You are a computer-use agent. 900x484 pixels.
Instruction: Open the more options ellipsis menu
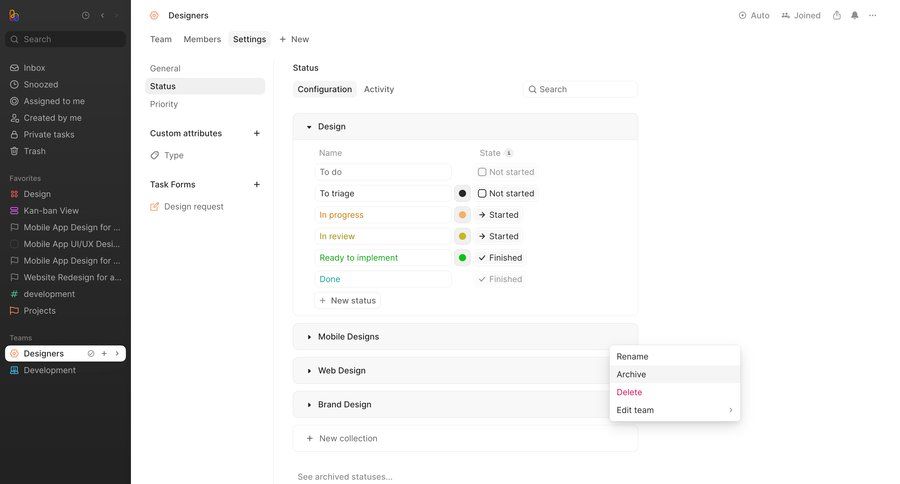click(872, 16)
